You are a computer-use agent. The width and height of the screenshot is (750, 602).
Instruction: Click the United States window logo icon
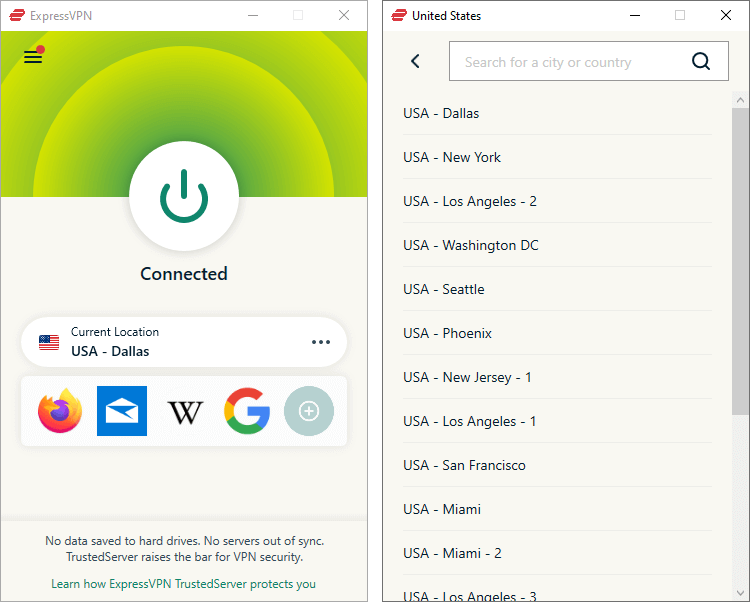coord(399,15)
